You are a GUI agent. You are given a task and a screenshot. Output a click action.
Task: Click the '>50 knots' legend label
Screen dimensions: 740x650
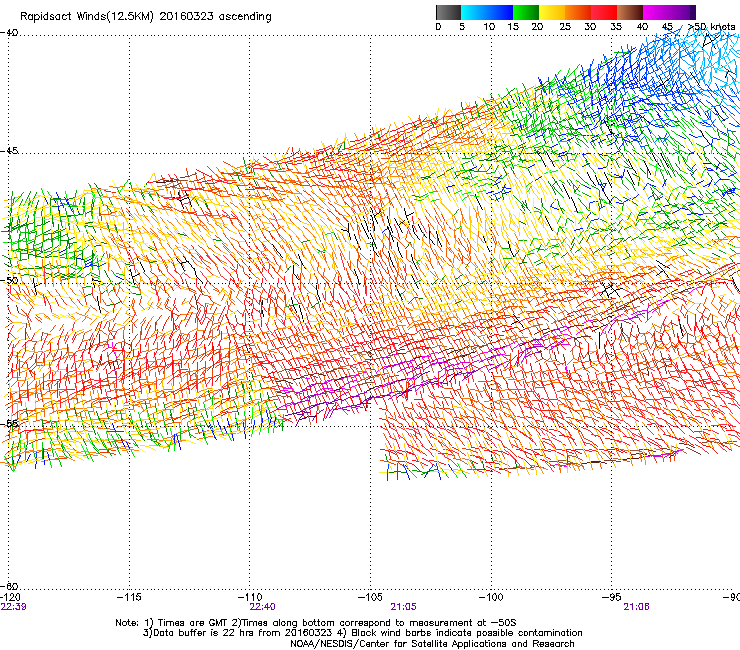coord(712,27)
